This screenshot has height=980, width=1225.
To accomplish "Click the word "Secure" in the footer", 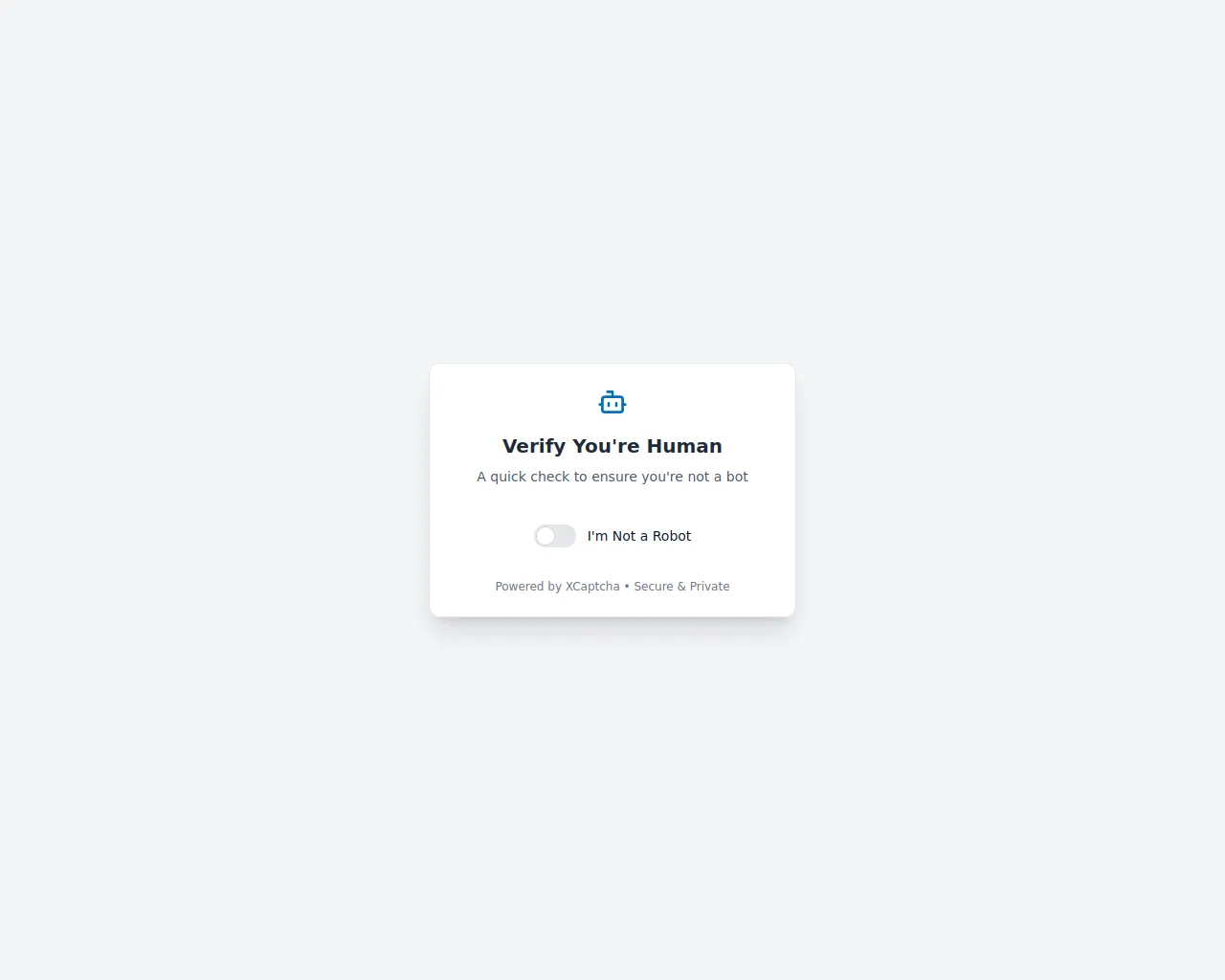I will point(654,587).
